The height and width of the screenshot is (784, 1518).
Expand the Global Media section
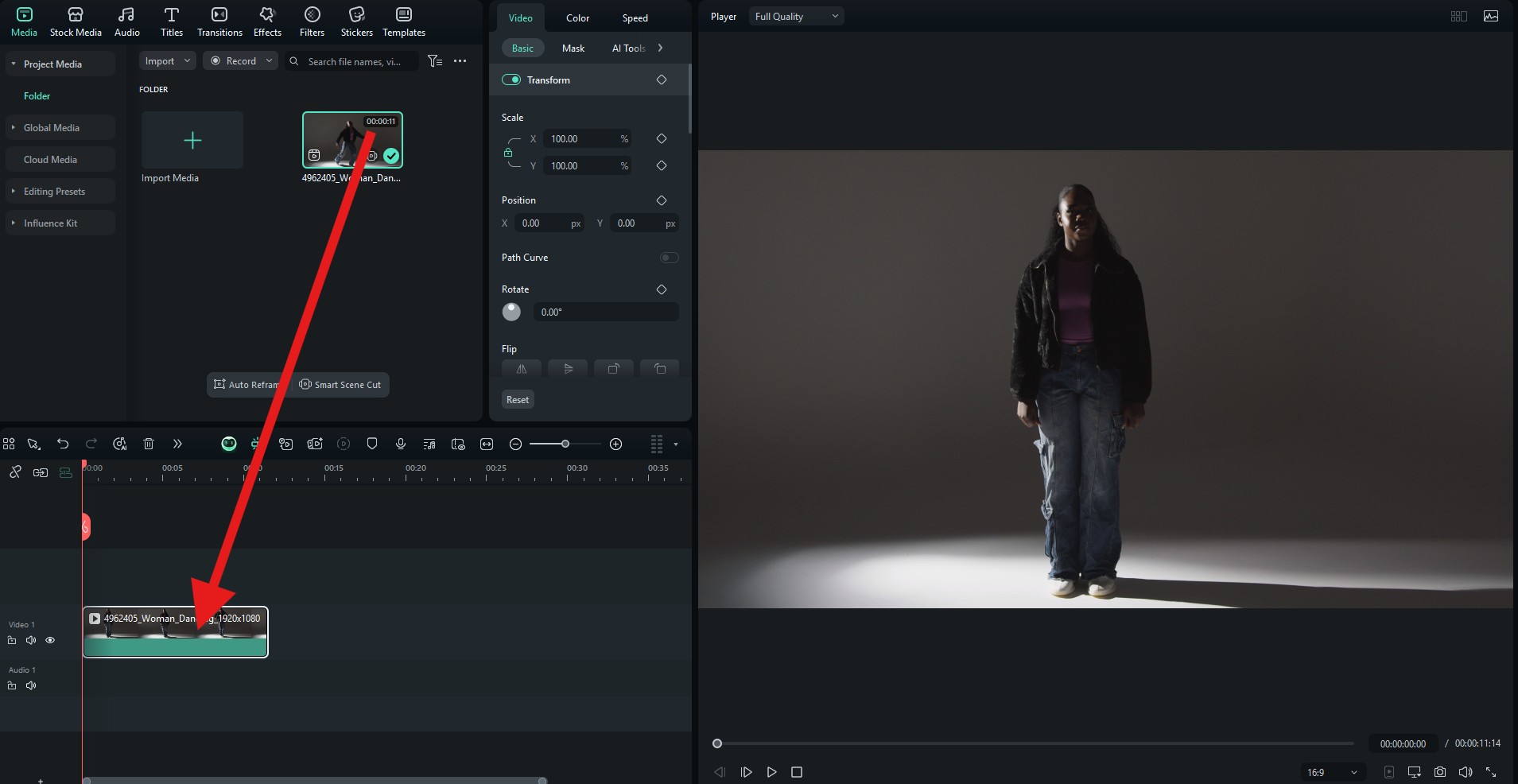coord(14,127)
